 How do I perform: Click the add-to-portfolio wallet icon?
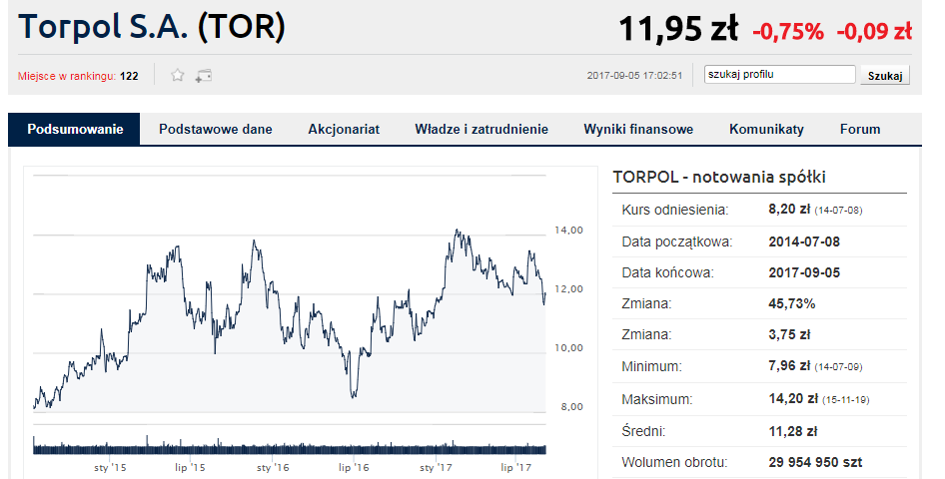pyautogui.click(x=204, y=76)
